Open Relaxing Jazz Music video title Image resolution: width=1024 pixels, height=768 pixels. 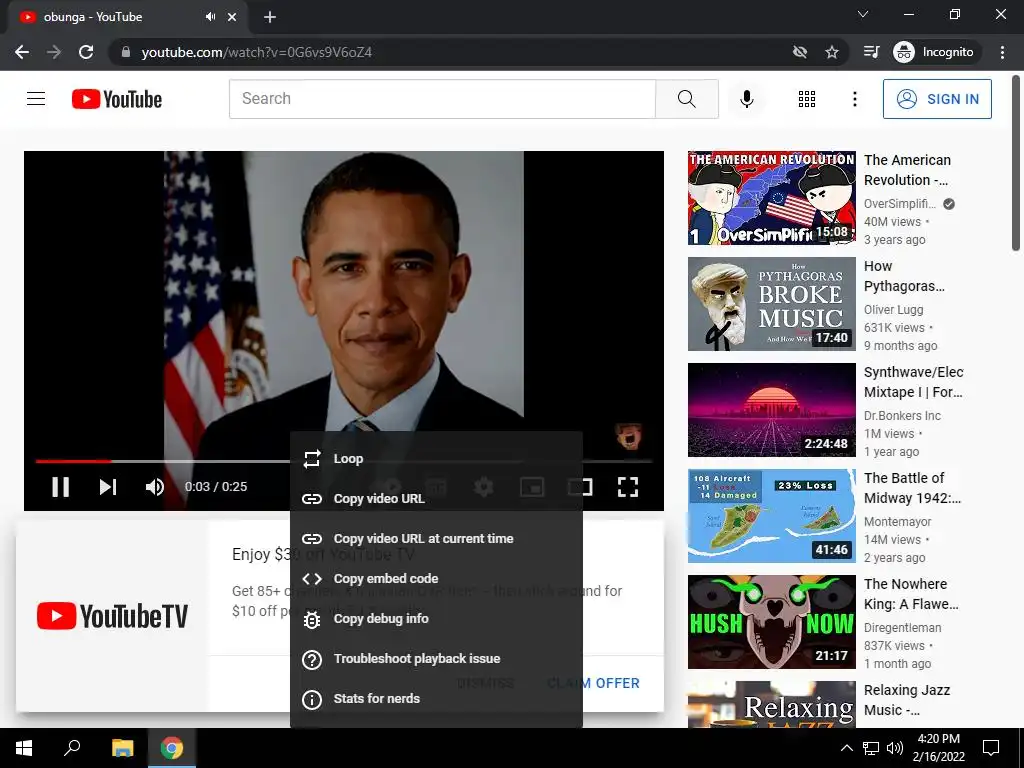907,699
